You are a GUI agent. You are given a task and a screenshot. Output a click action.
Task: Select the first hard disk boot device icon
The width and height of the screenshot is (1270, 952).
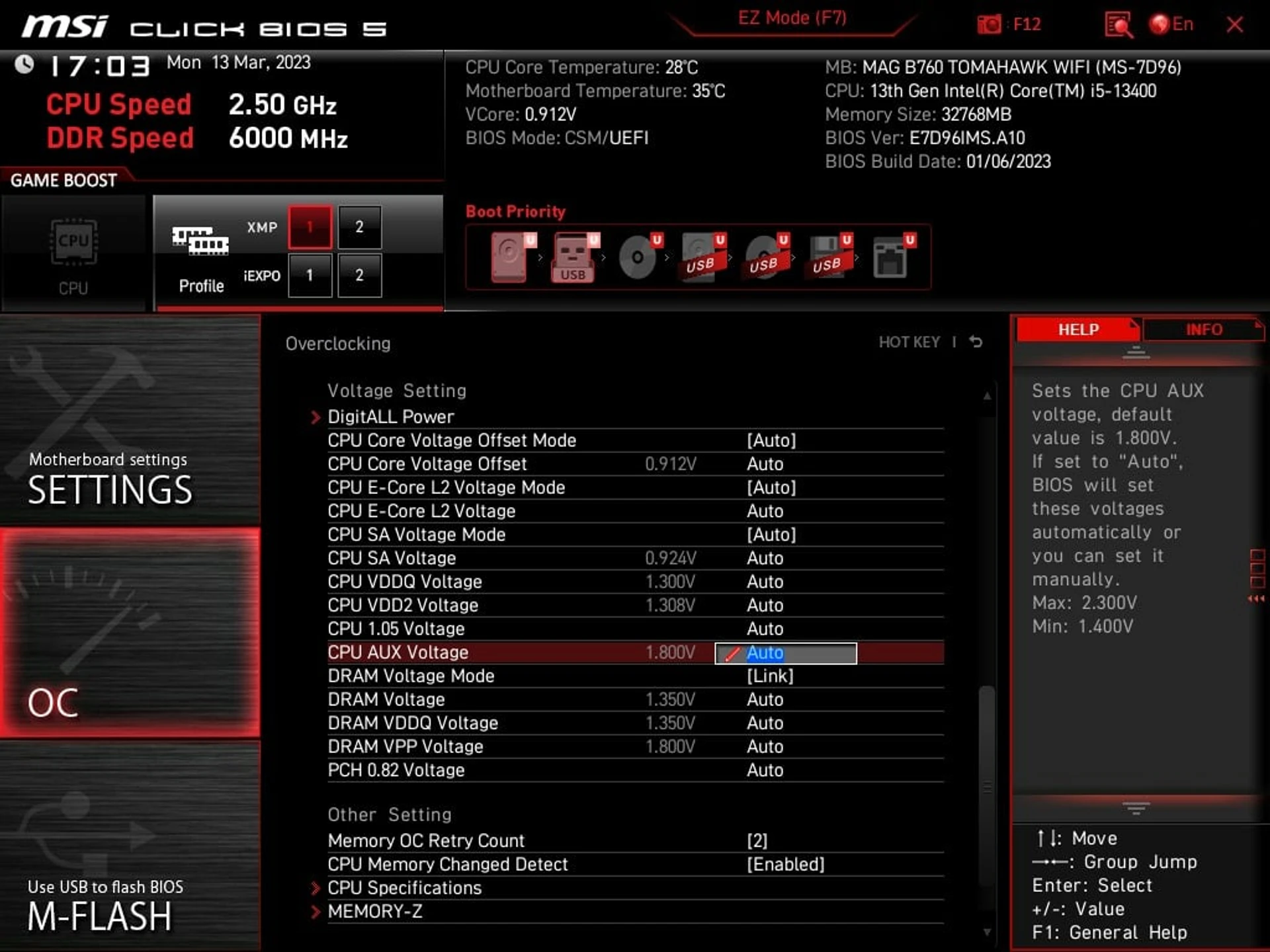(x=512, y=257)
